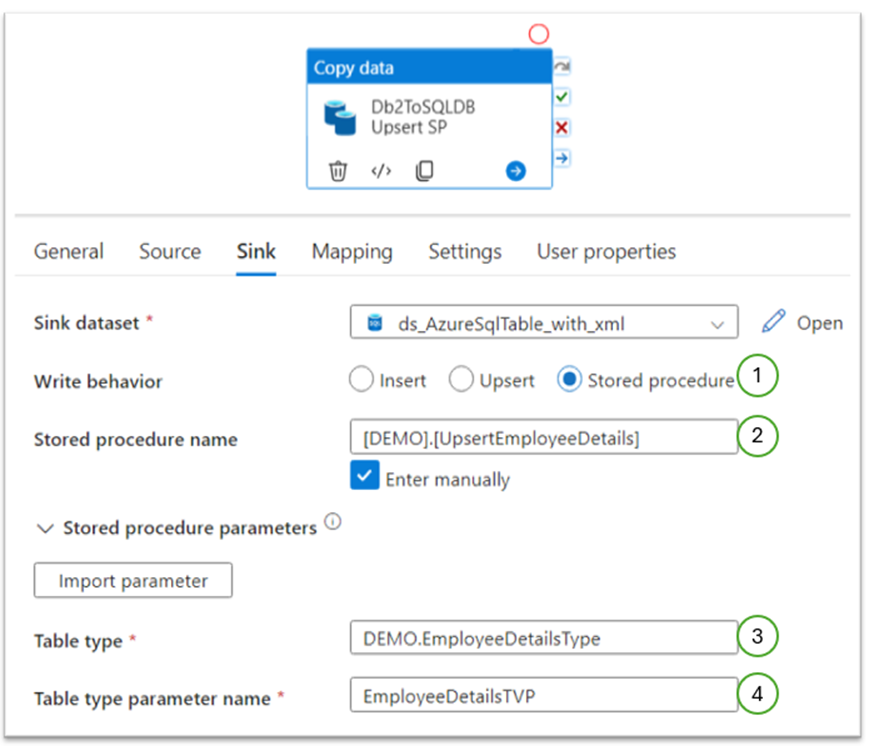The height and width of the screenshot is (746, 869).
Task: Click the Table type label
Action: [x=78, y=641]
